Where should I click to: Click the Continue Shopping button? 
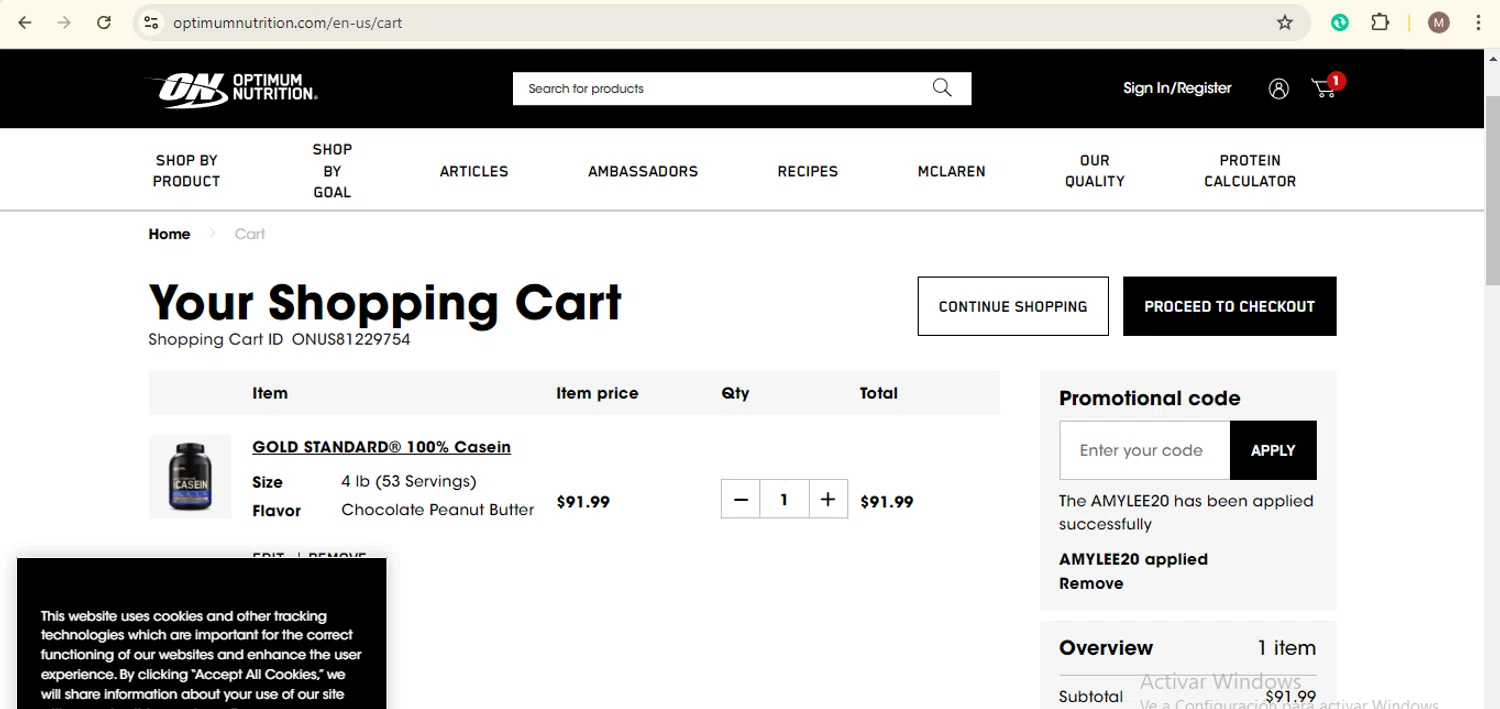[1012, 306]
